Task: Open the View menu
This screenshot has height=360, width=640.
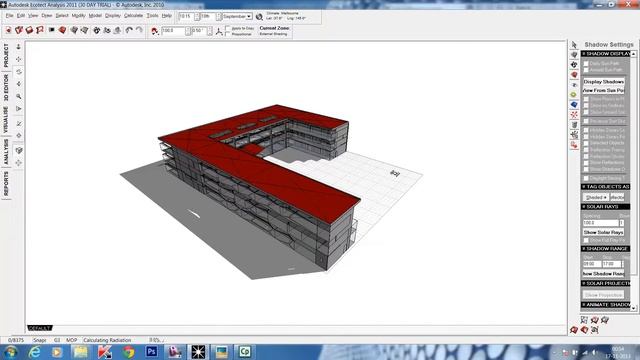Action: tap(33, 16)
